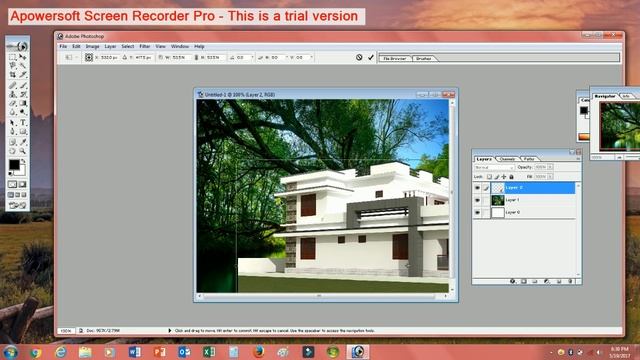The image size is (640, 360).
Task: Pick the Clone Stamp tool
Action: [13, 94]
